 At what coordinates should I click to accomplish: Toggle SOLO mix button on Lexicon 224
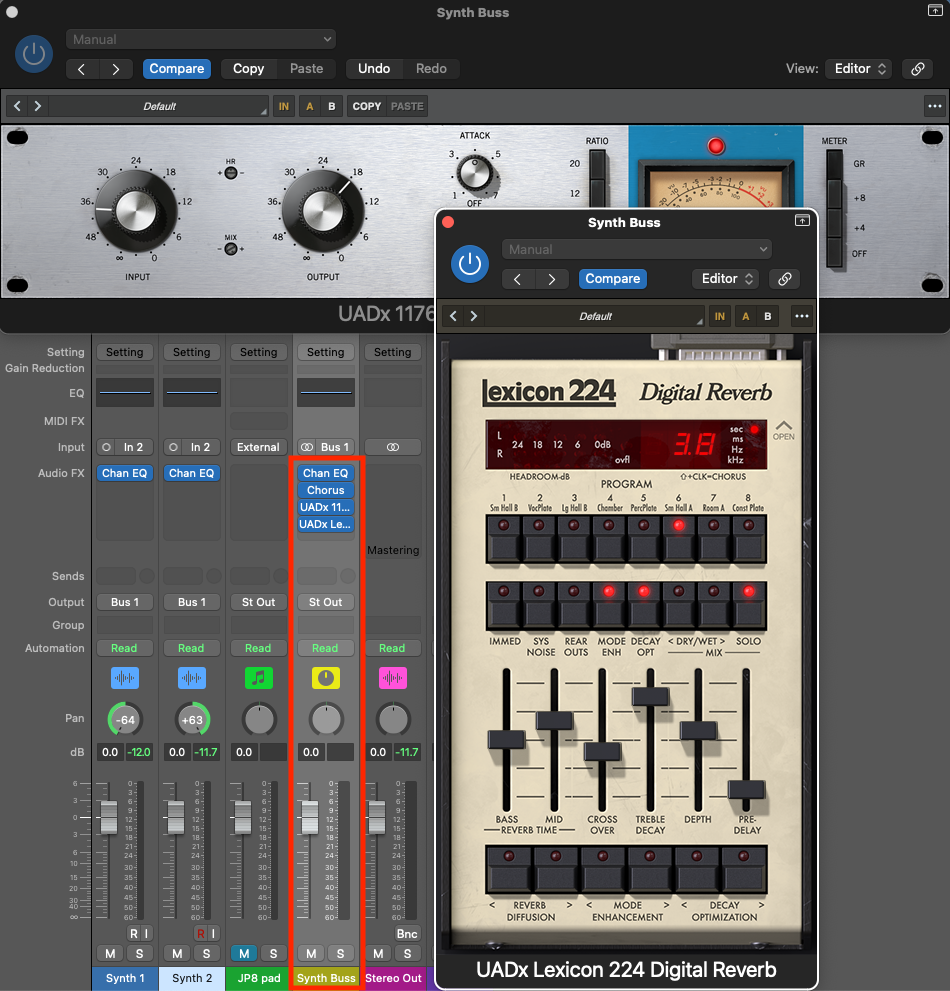coord(748,605)
